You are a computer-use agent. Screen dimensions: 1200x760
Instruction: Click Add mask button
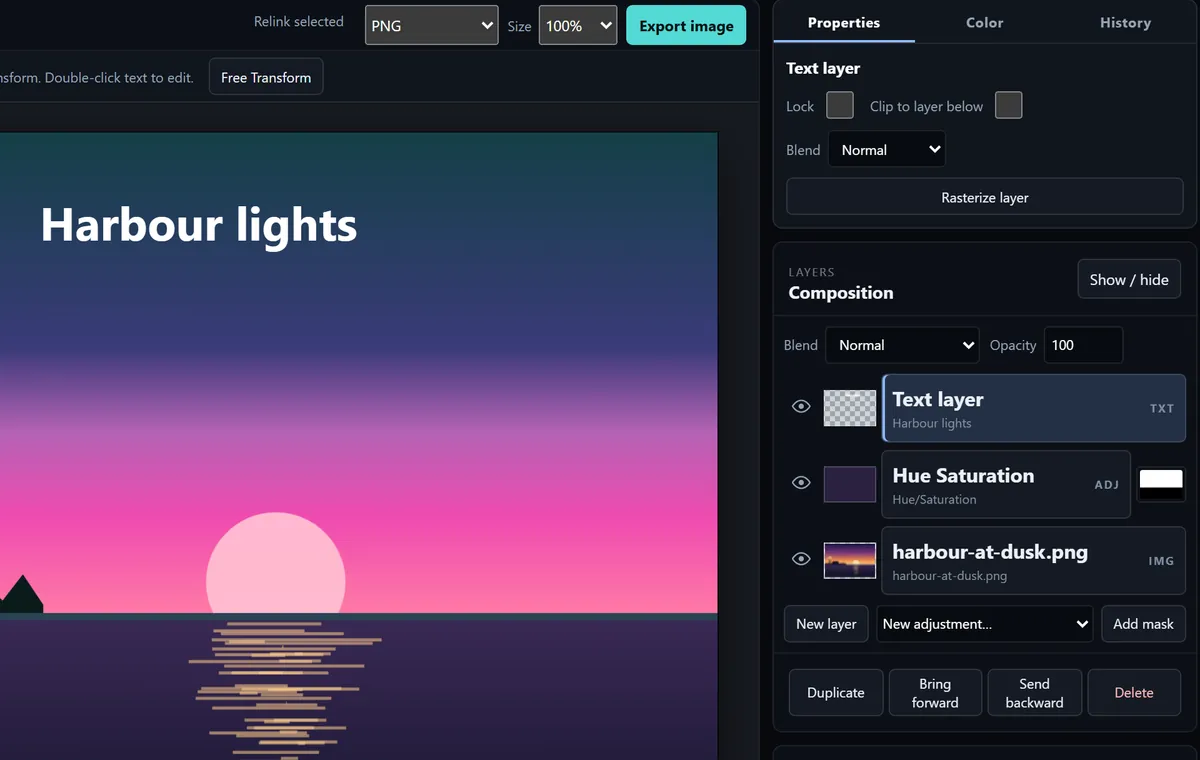pyautogui.click(x=1143, y=624)
